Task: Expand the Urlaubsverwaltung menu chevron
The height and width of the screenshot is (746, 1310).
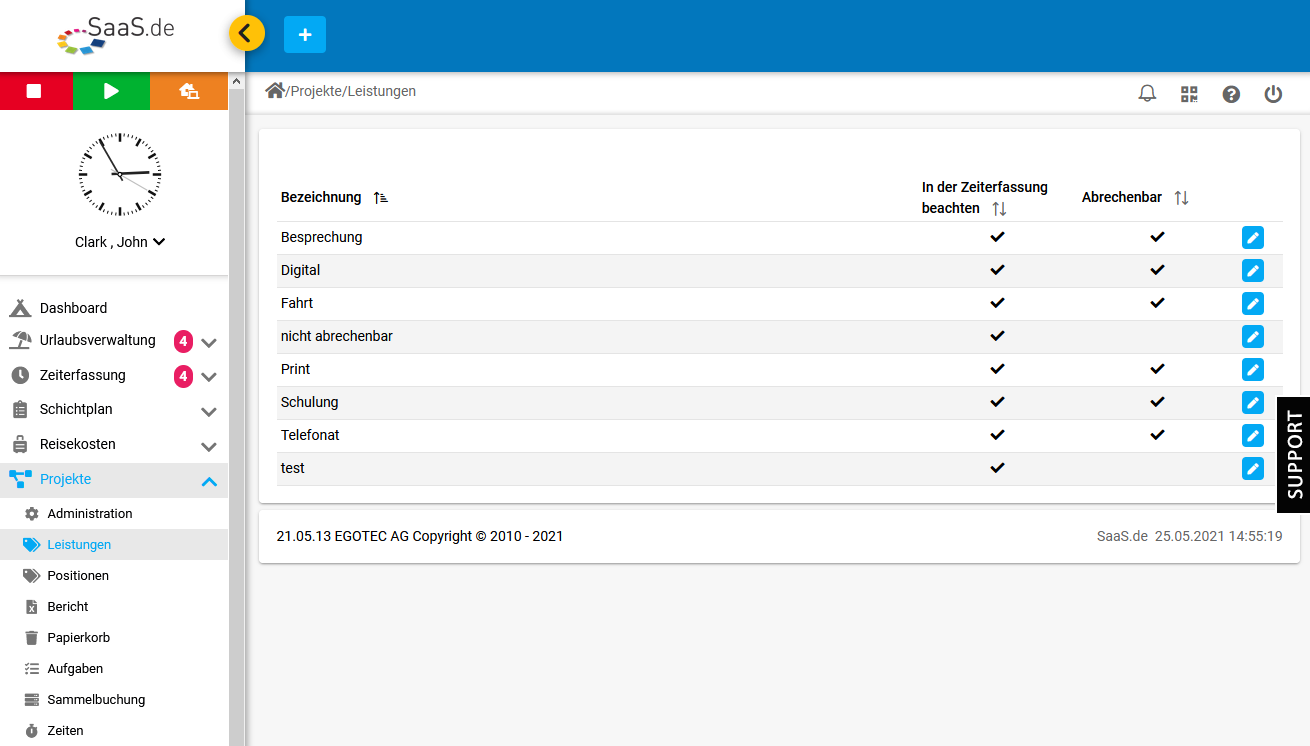Action: point(209,342)
